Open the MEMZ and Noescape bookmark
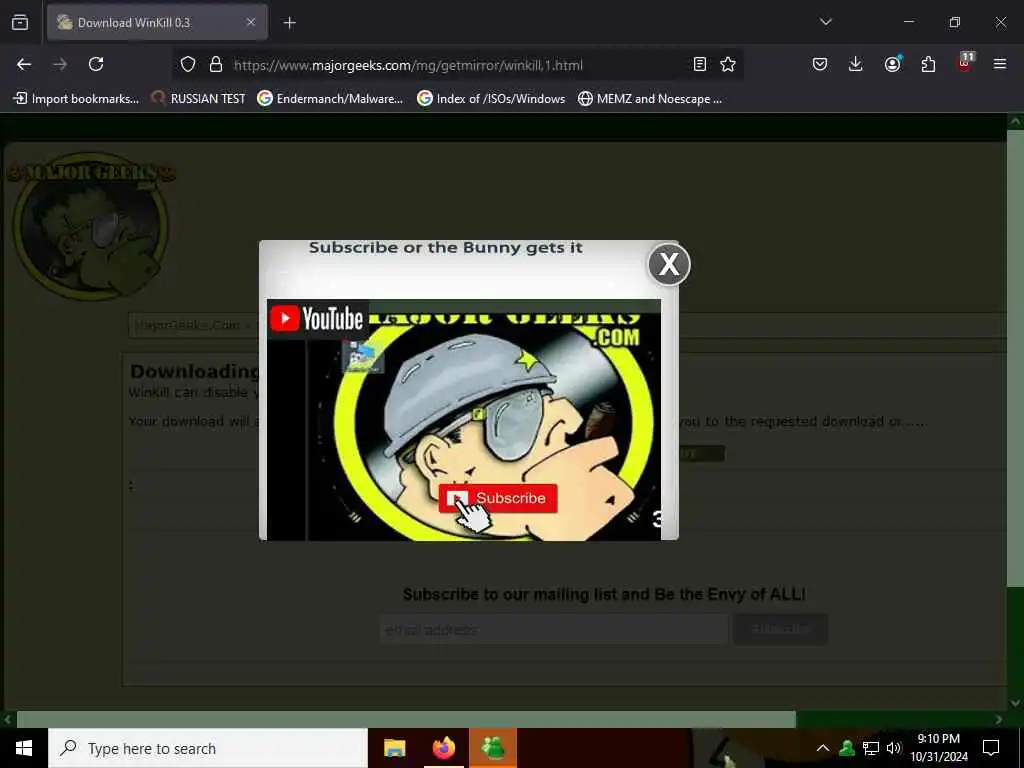1024x768 pixels. coord(650,99)
